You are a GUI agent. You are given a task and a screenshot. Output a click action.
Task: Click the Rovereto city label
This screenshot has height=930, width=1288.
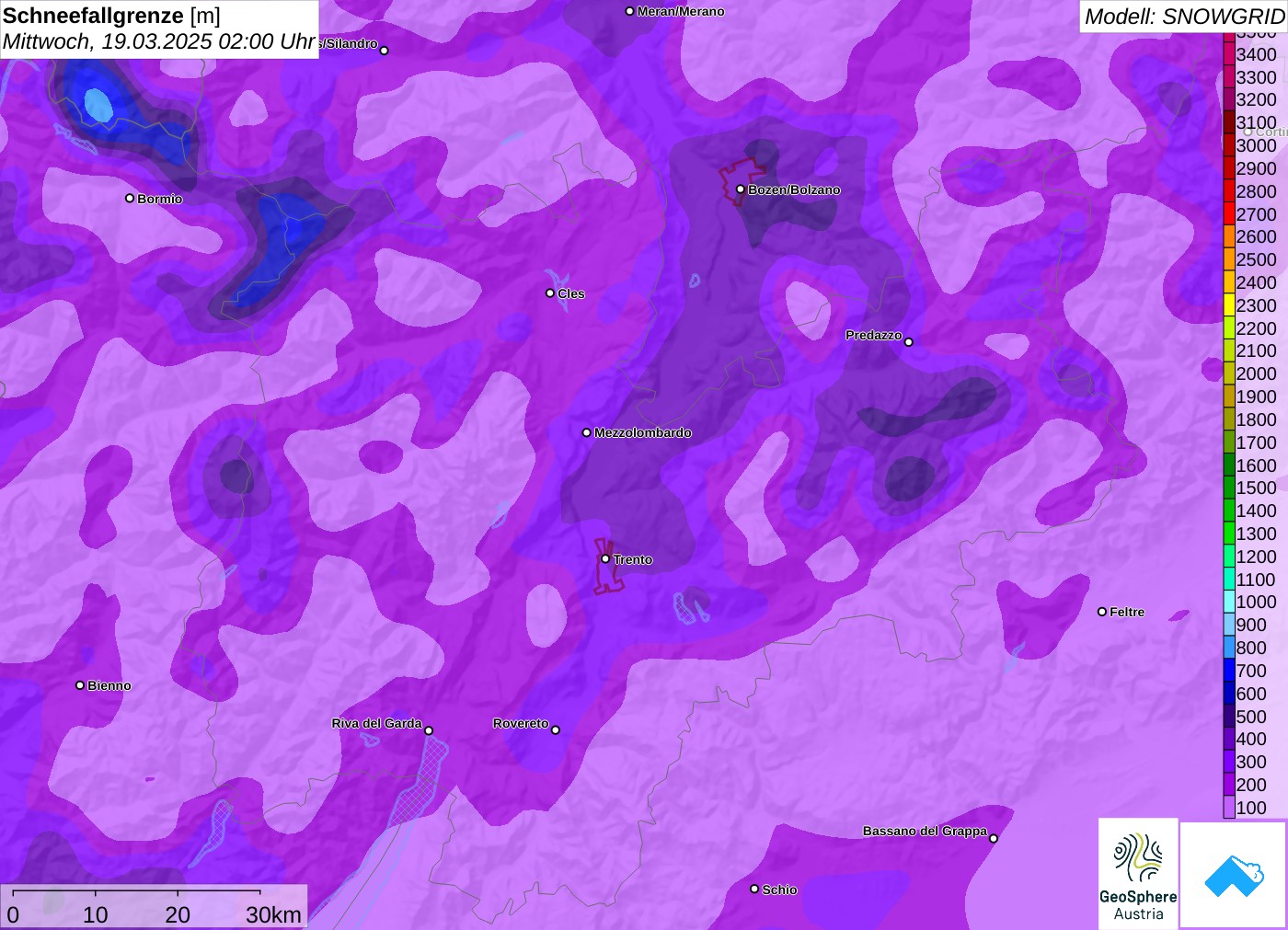coord(521,723)
